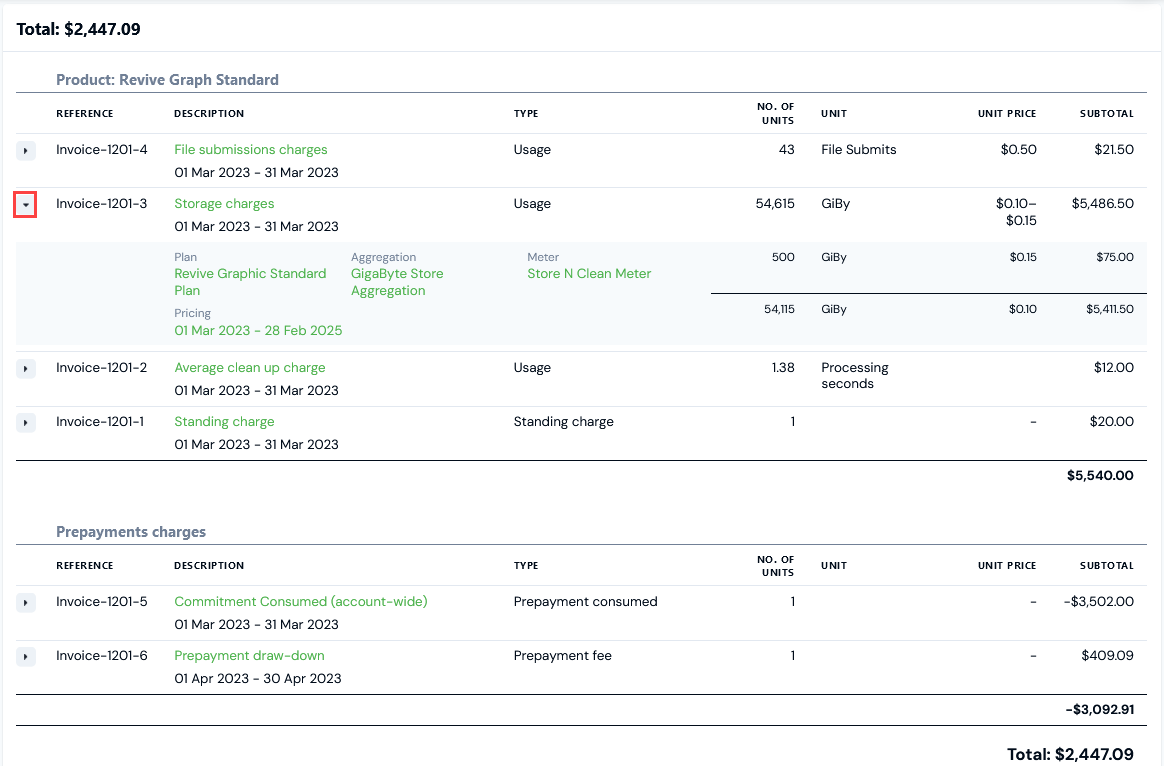The image size is (1164, 766).
Task: Select the Invoice-1201-2 reference text
Action: (102, 367)
